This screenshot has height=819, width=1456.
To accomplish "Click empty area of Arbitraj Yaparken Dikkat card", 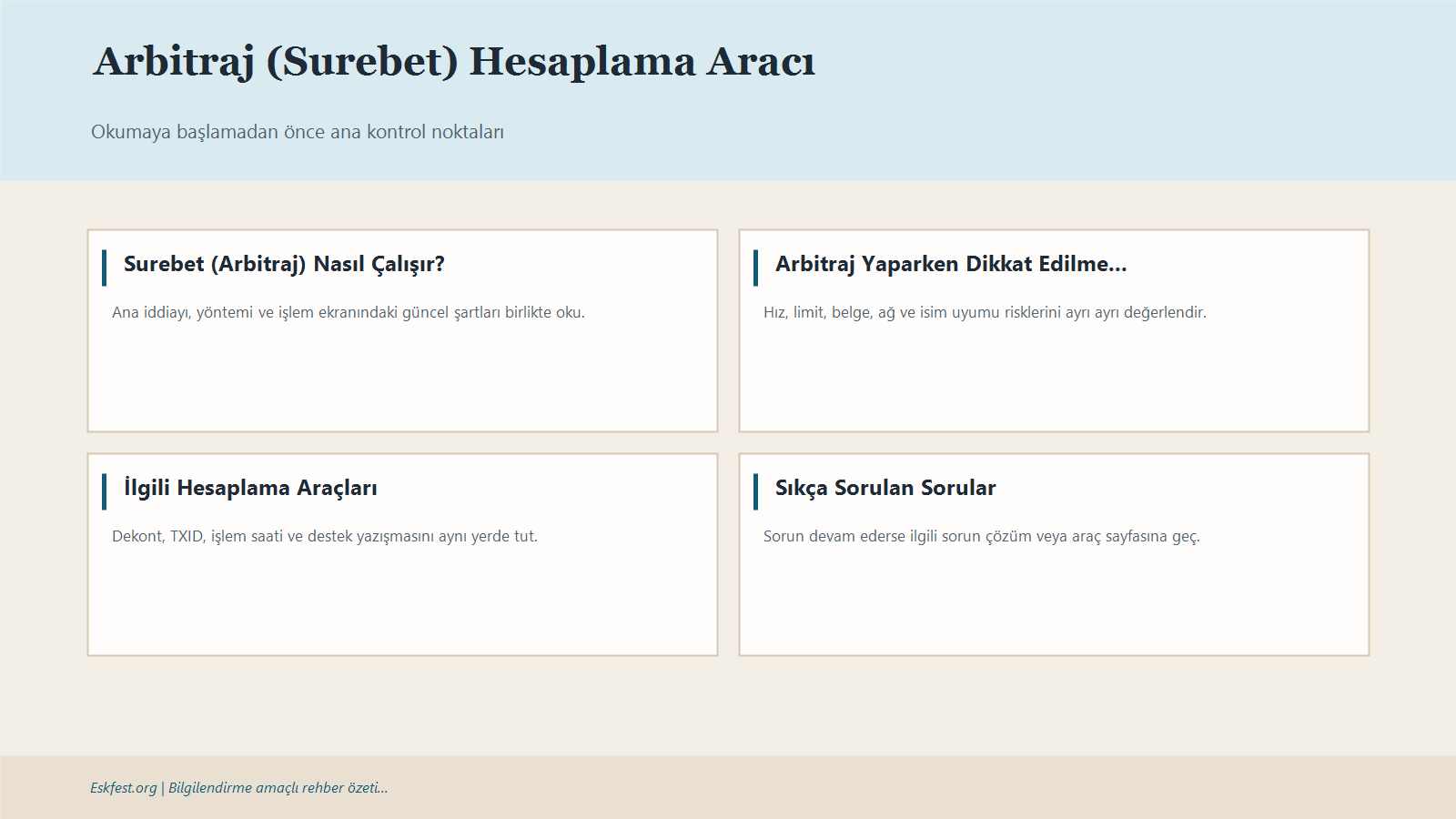I will point(1054,378).
